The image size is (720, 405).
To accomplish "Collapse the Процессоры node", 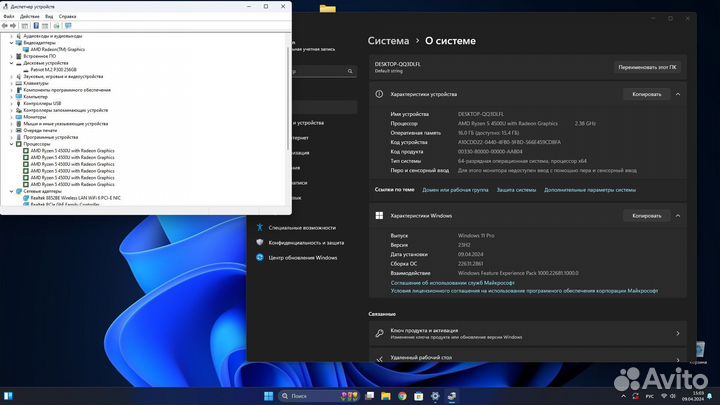I will click(x=11, y=144).
